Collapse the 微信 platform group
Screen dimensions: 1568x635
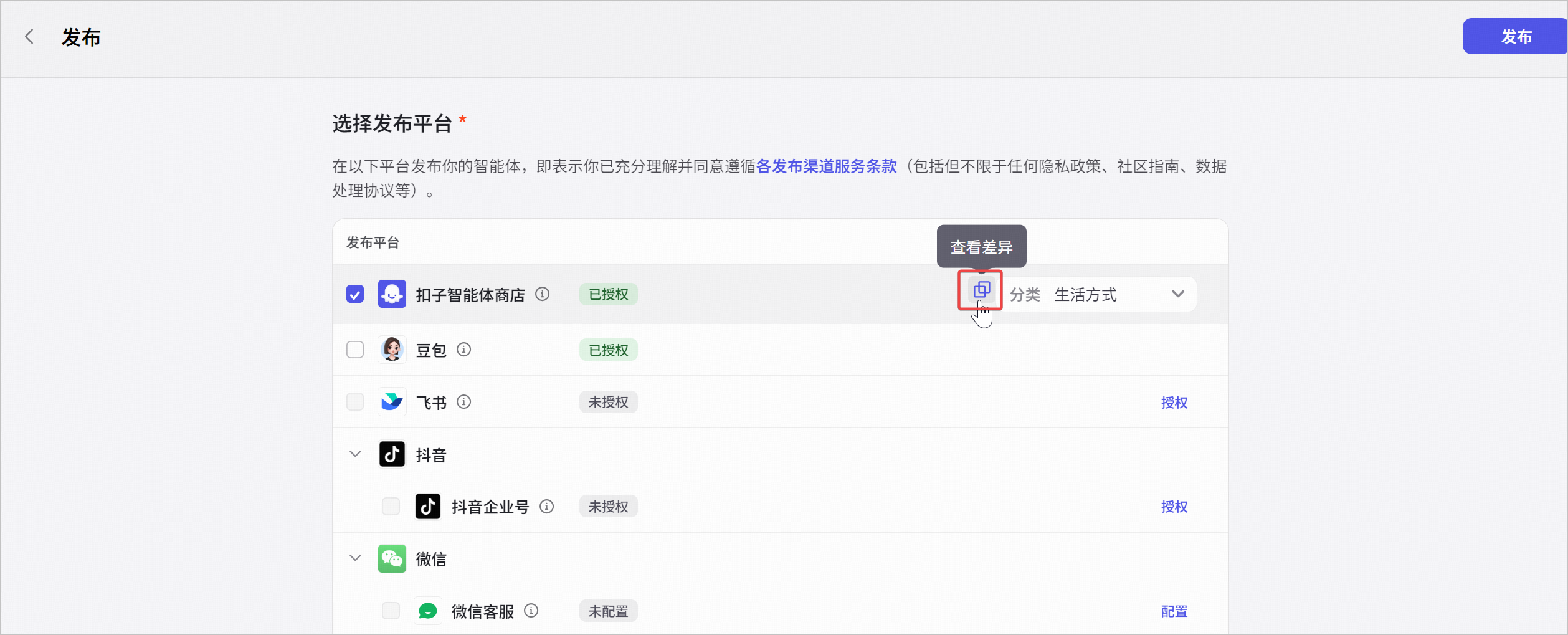pyautogui.click(x=355, y=558)
